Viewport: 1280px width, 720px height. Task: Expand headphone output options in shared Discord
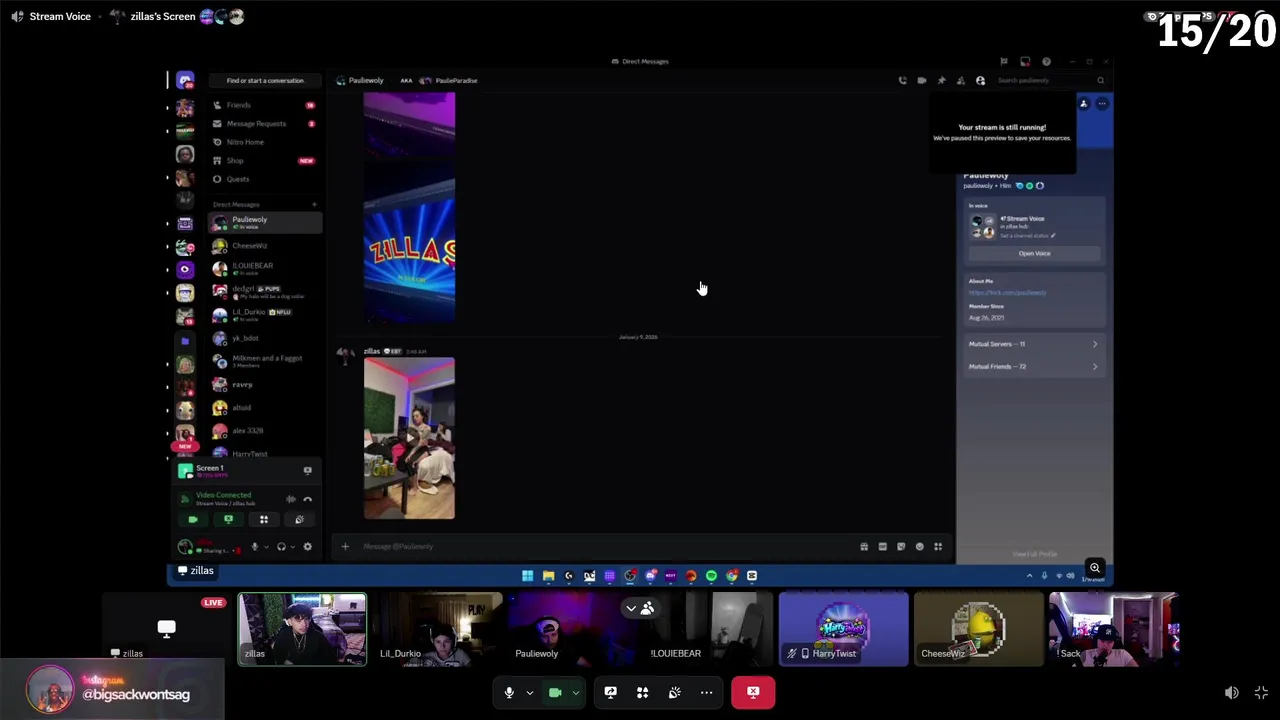292,547
